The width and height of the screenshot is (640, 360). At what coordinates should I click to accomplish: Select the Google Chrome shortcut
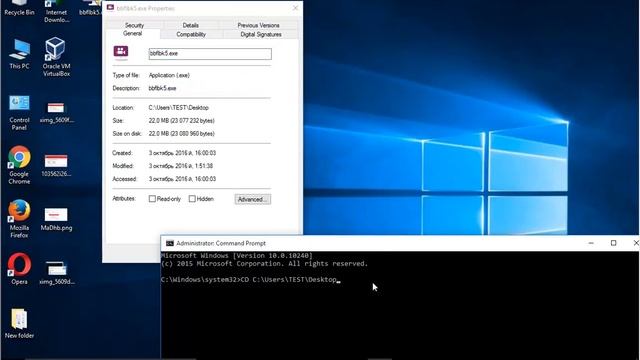[19, 165]
